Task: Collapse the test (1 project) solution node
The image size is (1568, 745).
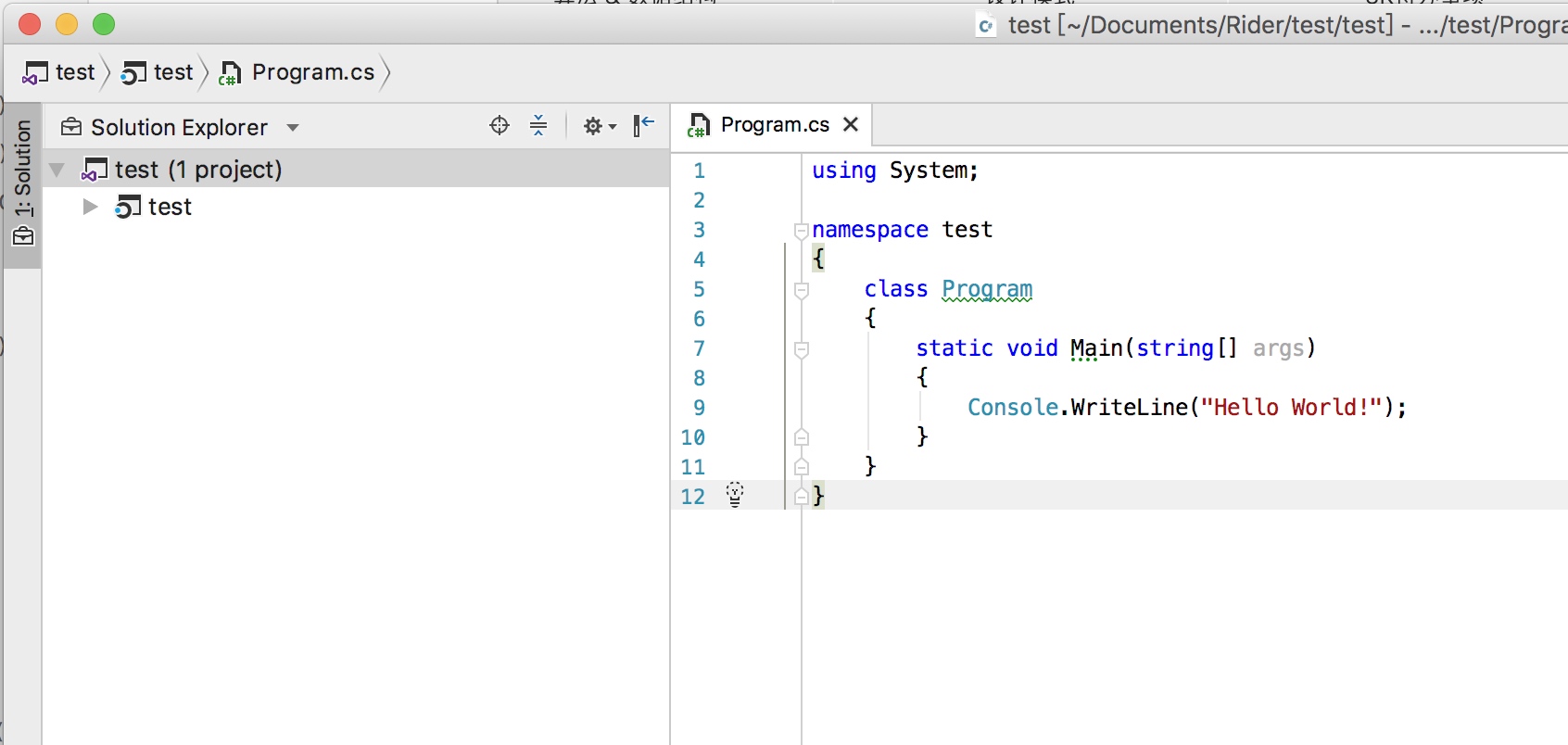Action: tap(57, 170)
